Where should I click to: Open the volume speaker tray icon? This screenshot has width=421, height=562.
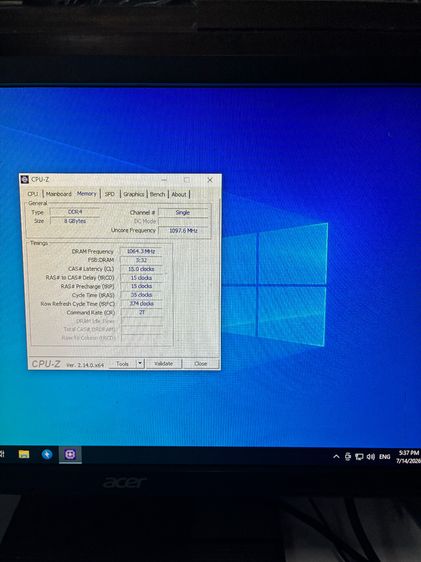tap(371, 457)
